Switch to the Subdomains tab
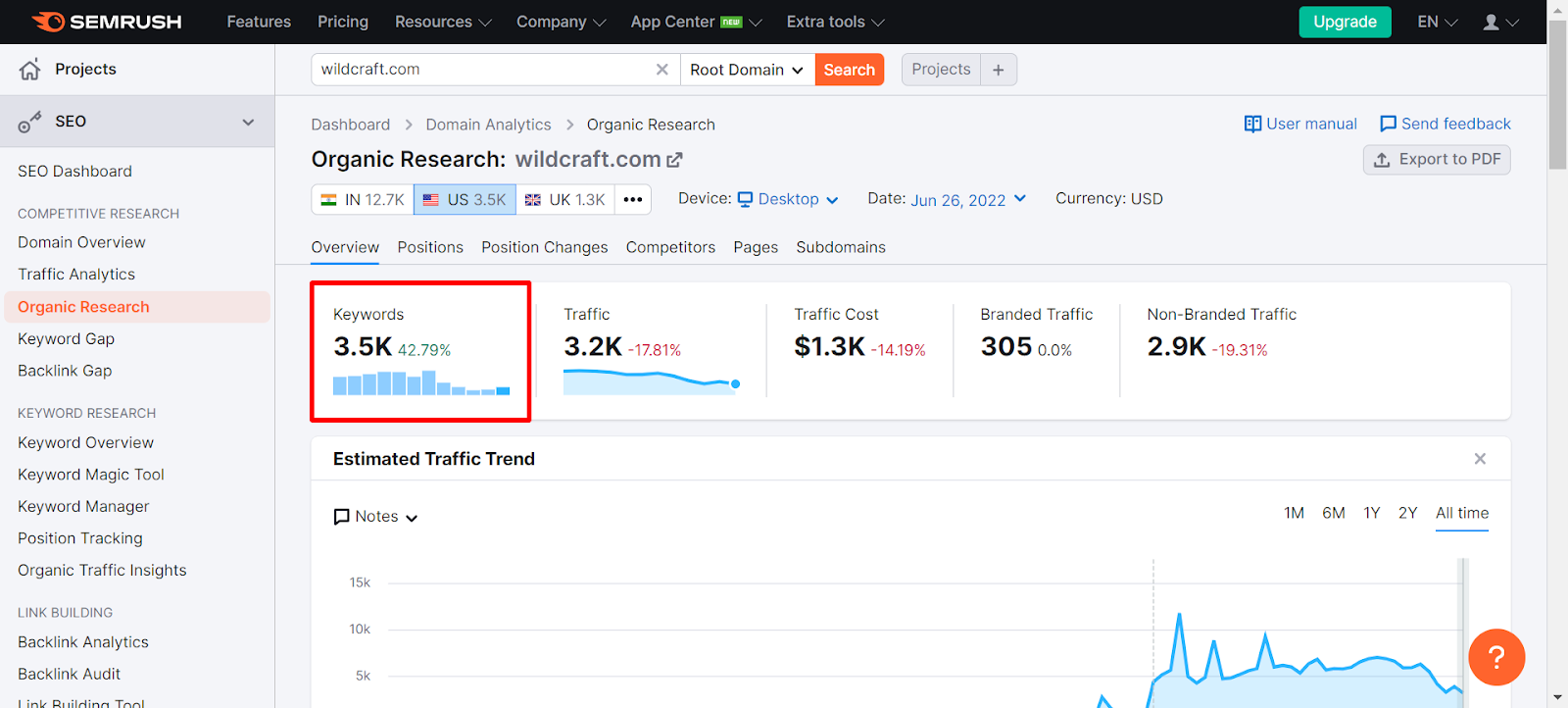Image resolution: width=1568 pixels, height=708 pixels. pyautogui.click(x=841, y=247)
